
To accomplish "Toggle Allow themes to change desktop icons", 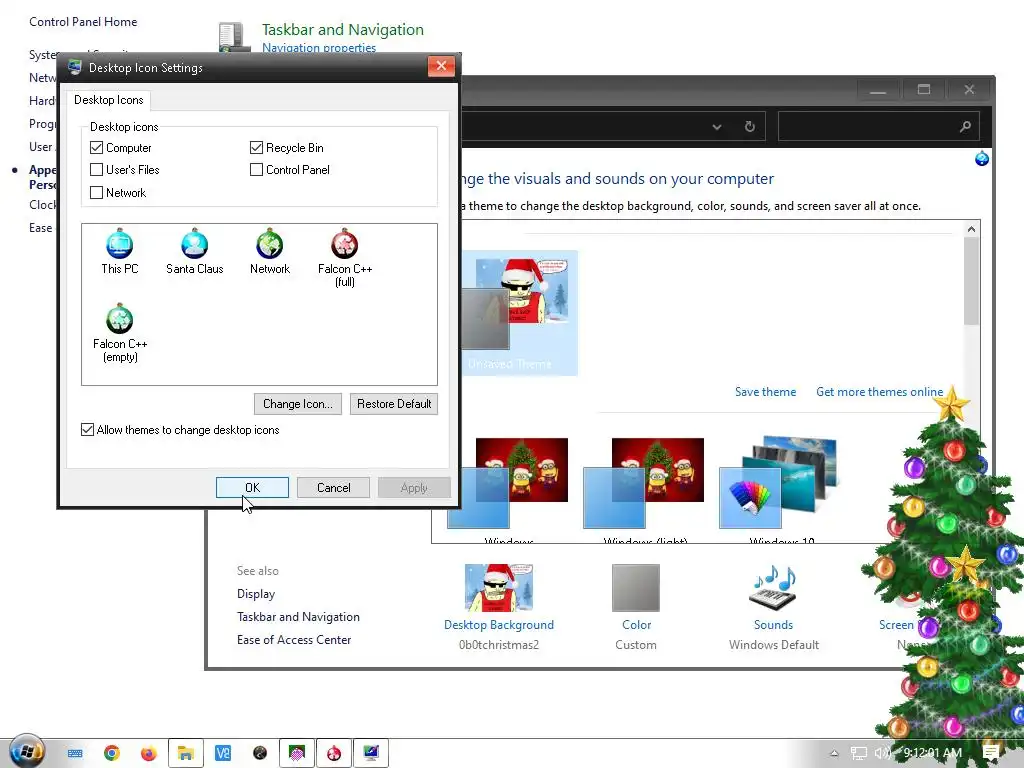I will pos(88,430).
